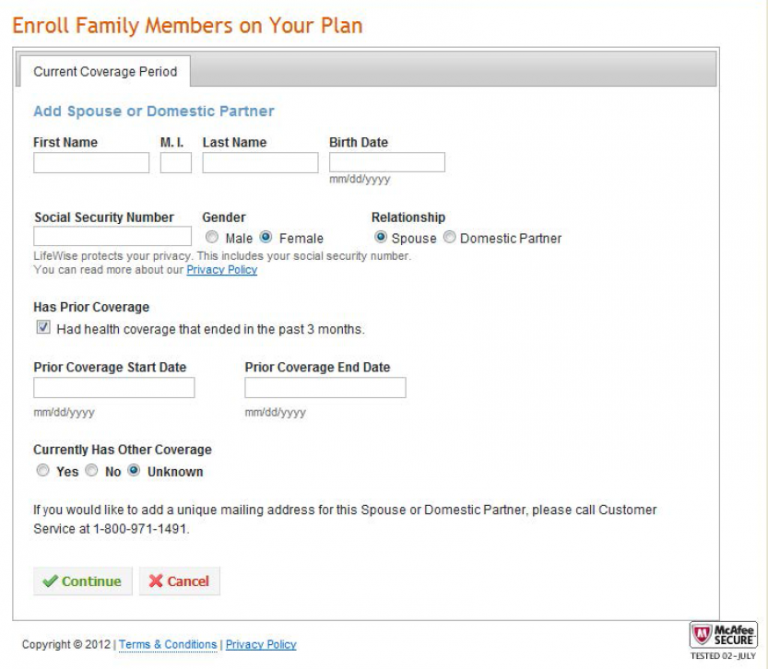This screenshot has height=669, width=768.
Task: Click the First Name input field
Action: click(91, 163)
